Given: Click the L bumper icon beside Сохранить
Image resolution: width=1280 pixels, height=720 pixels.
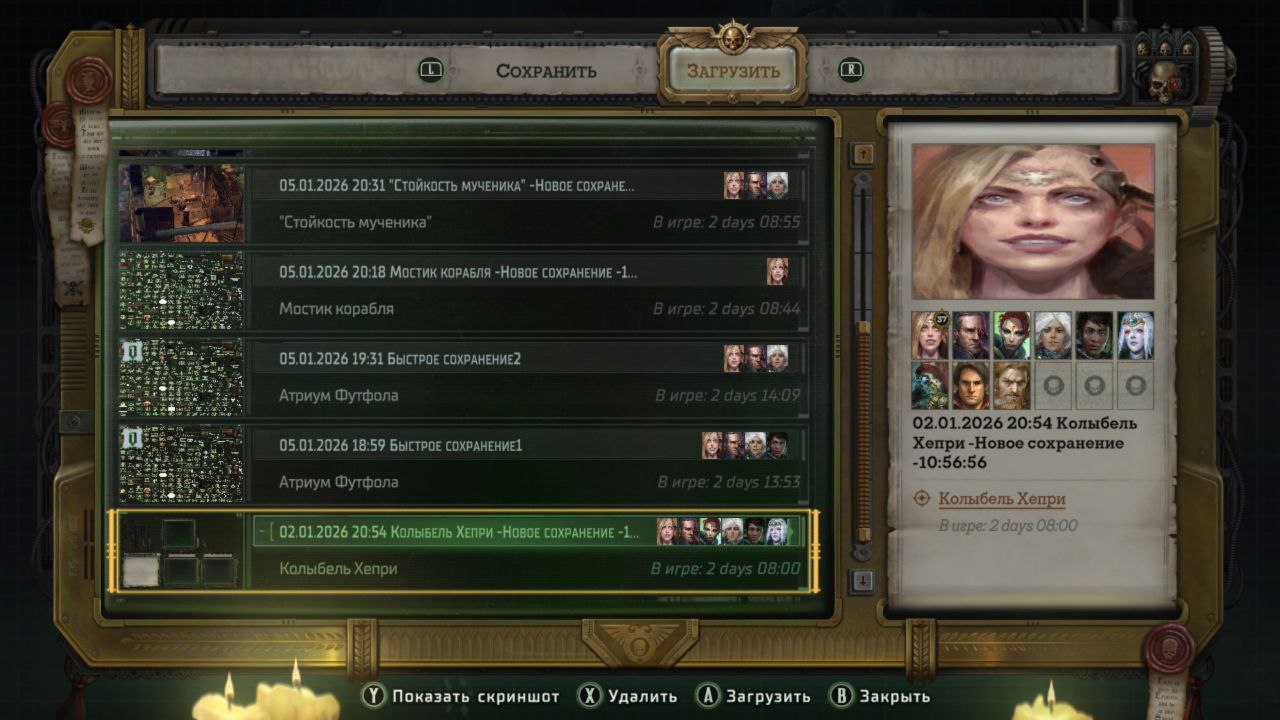Looking at the screenshot, I should 431,70.
